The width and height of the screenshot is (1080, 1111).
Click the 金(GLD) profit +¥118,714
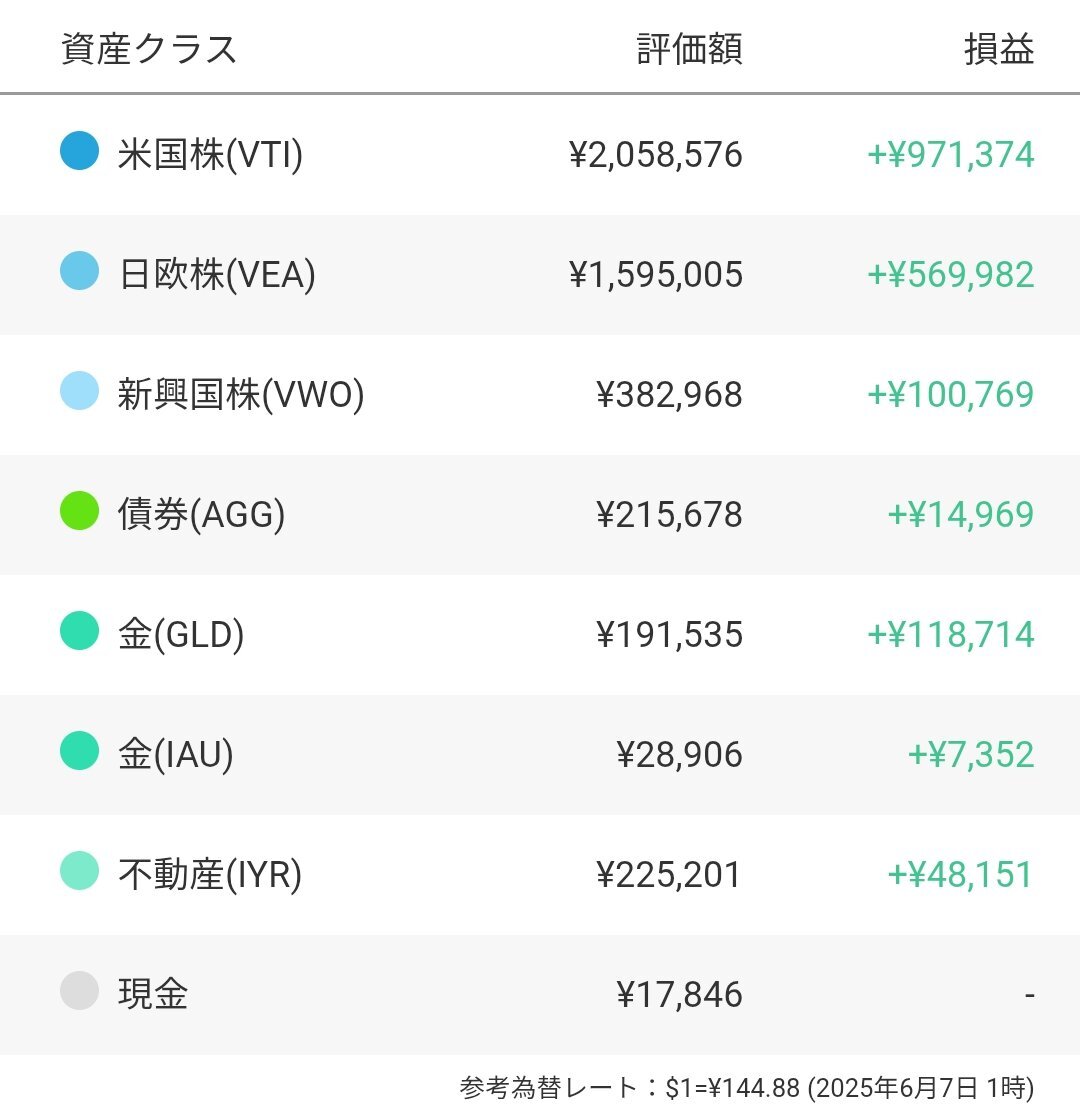tap(951, 634)
